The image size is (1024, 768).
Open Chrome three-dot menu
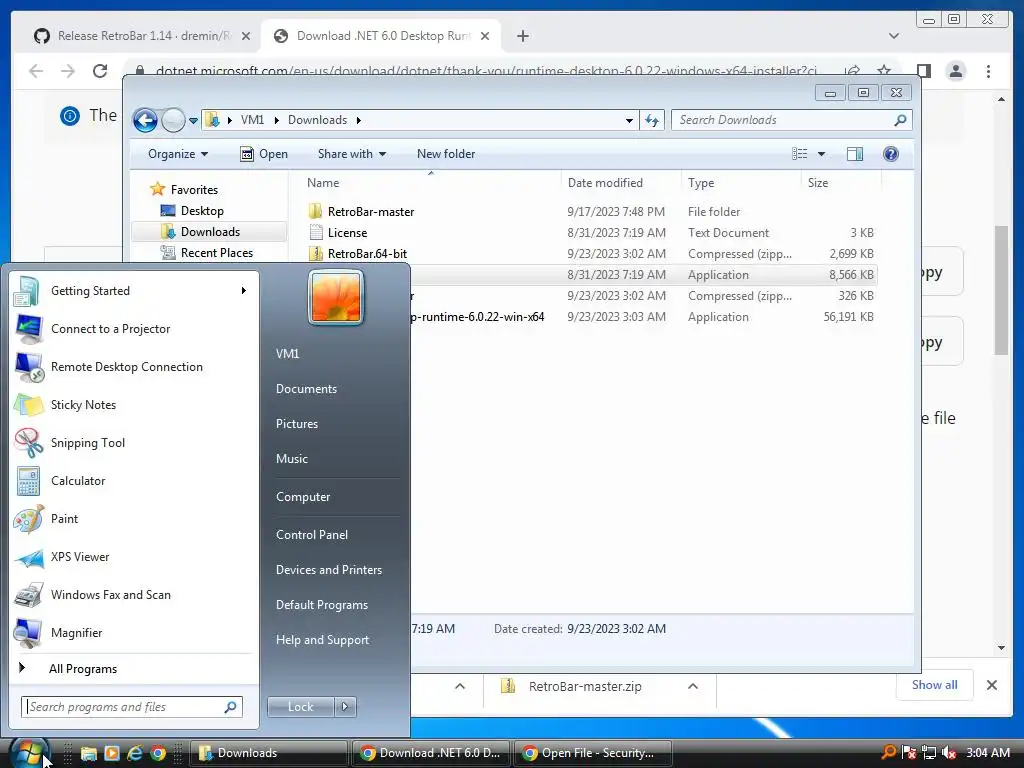click(x=988, y=71)
